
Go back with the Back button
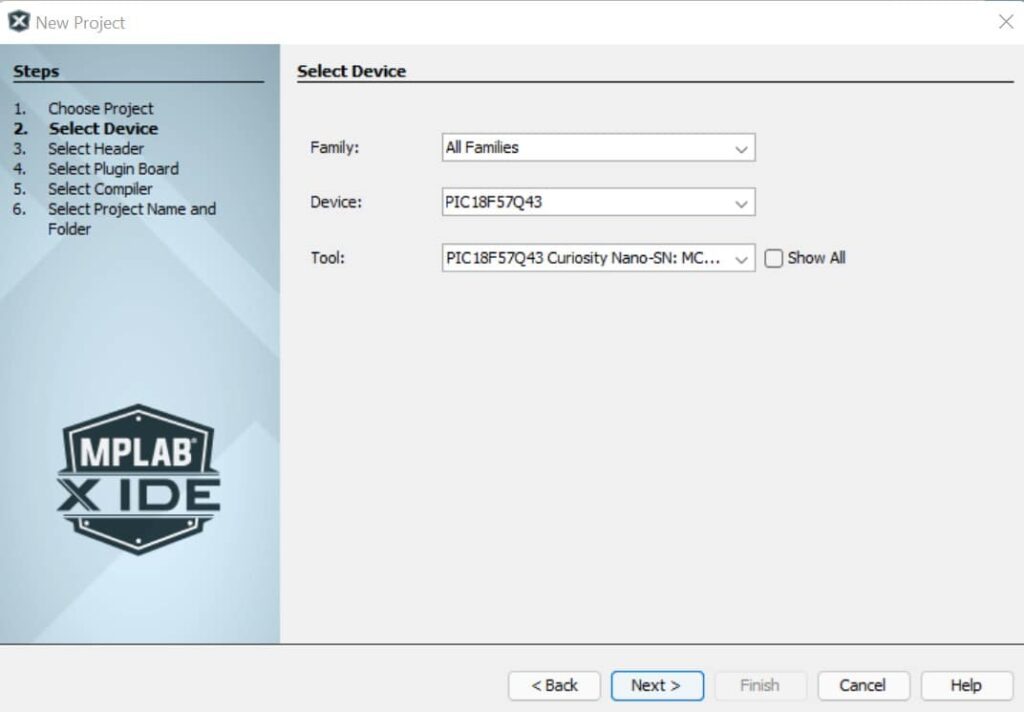(554, 685)
